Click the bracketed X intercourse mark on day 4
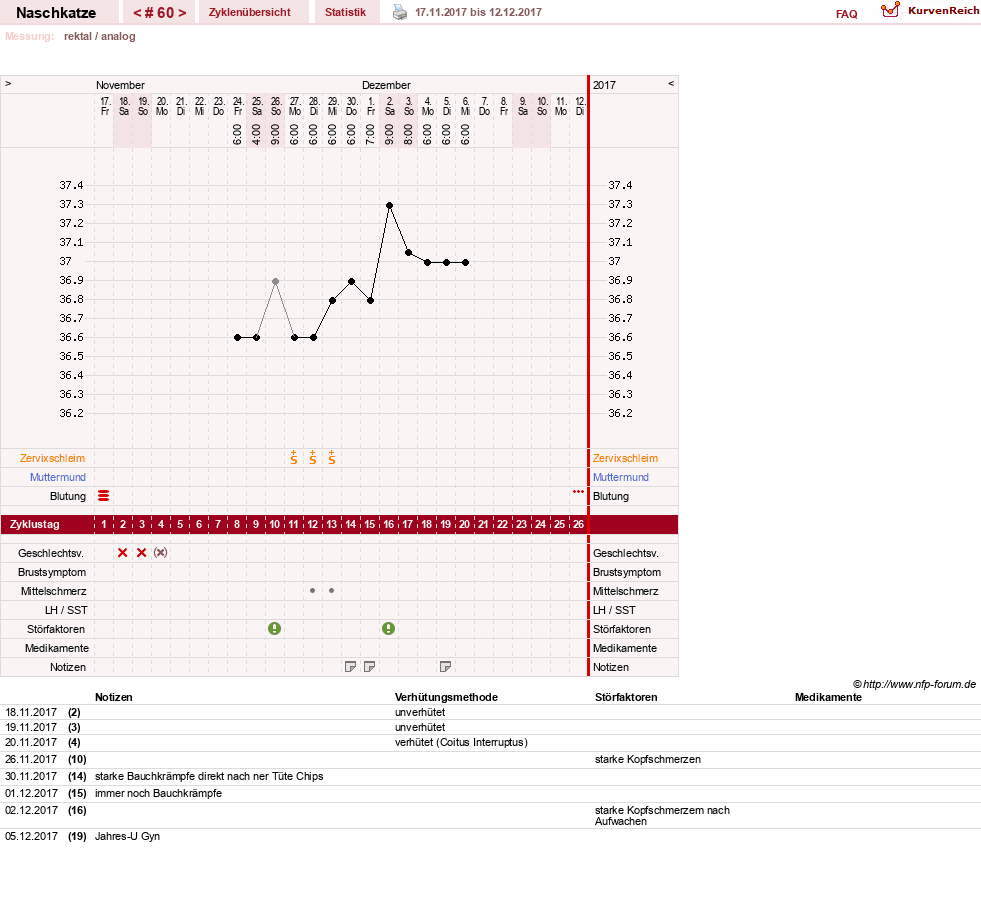The width and height of the screenshot is (981, 910). (161, 553)
